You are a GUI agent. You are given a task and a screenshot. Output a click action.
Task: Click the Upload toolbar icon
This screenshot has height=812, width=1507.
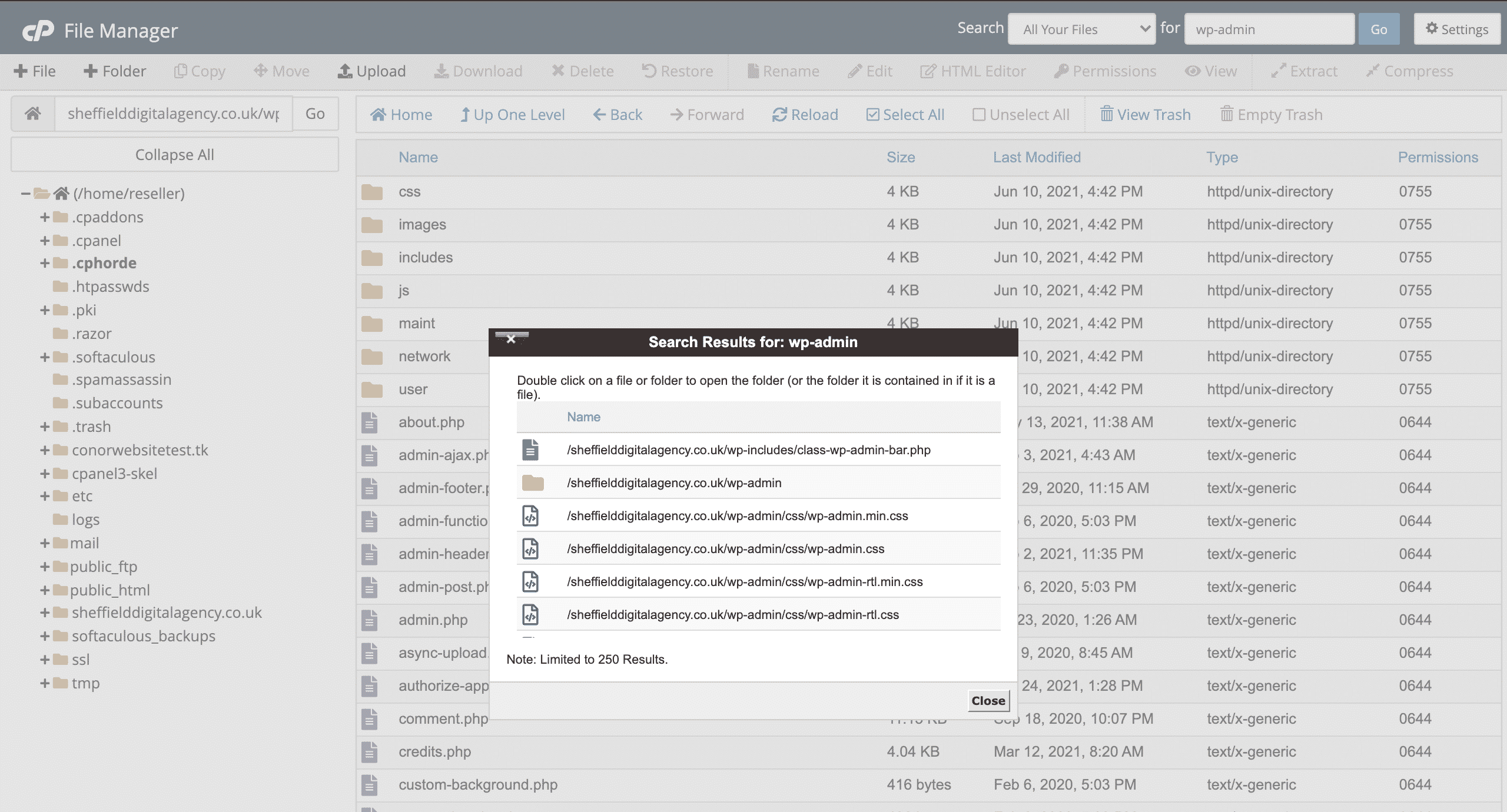[x=345, y=71]
